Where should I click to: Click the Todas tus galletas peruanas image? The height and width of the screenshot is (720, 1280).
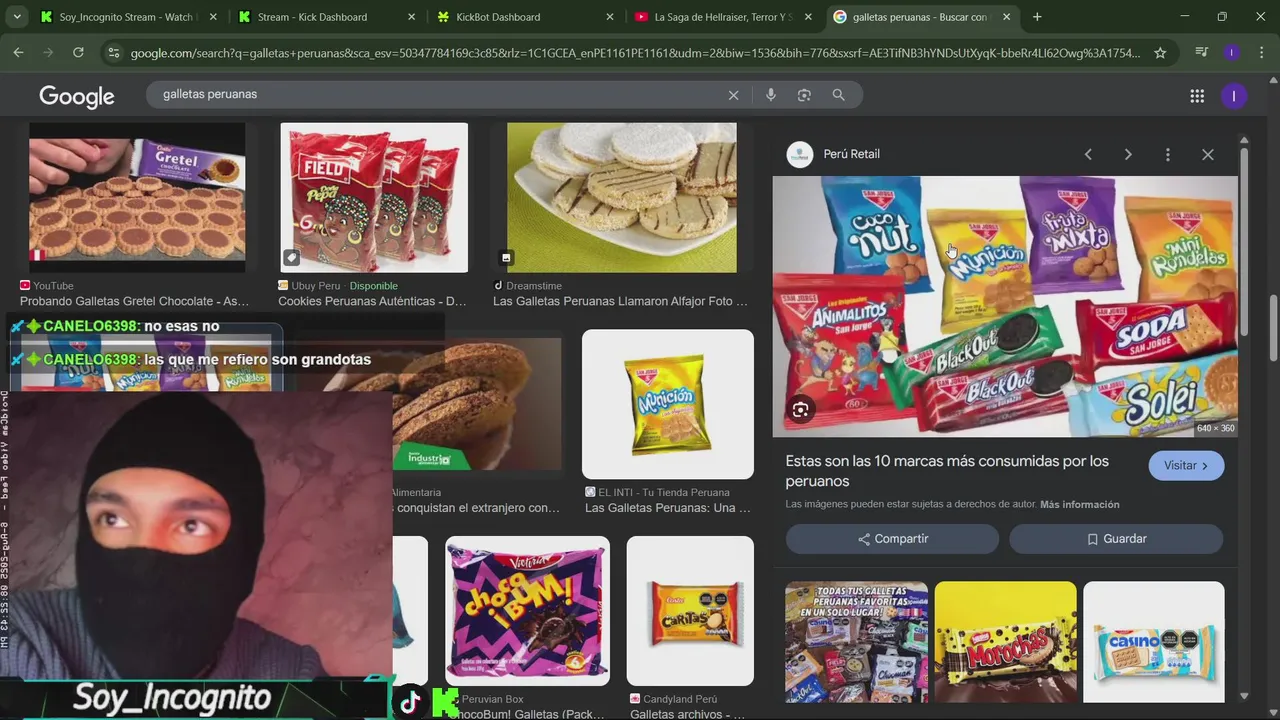point(856,642)
